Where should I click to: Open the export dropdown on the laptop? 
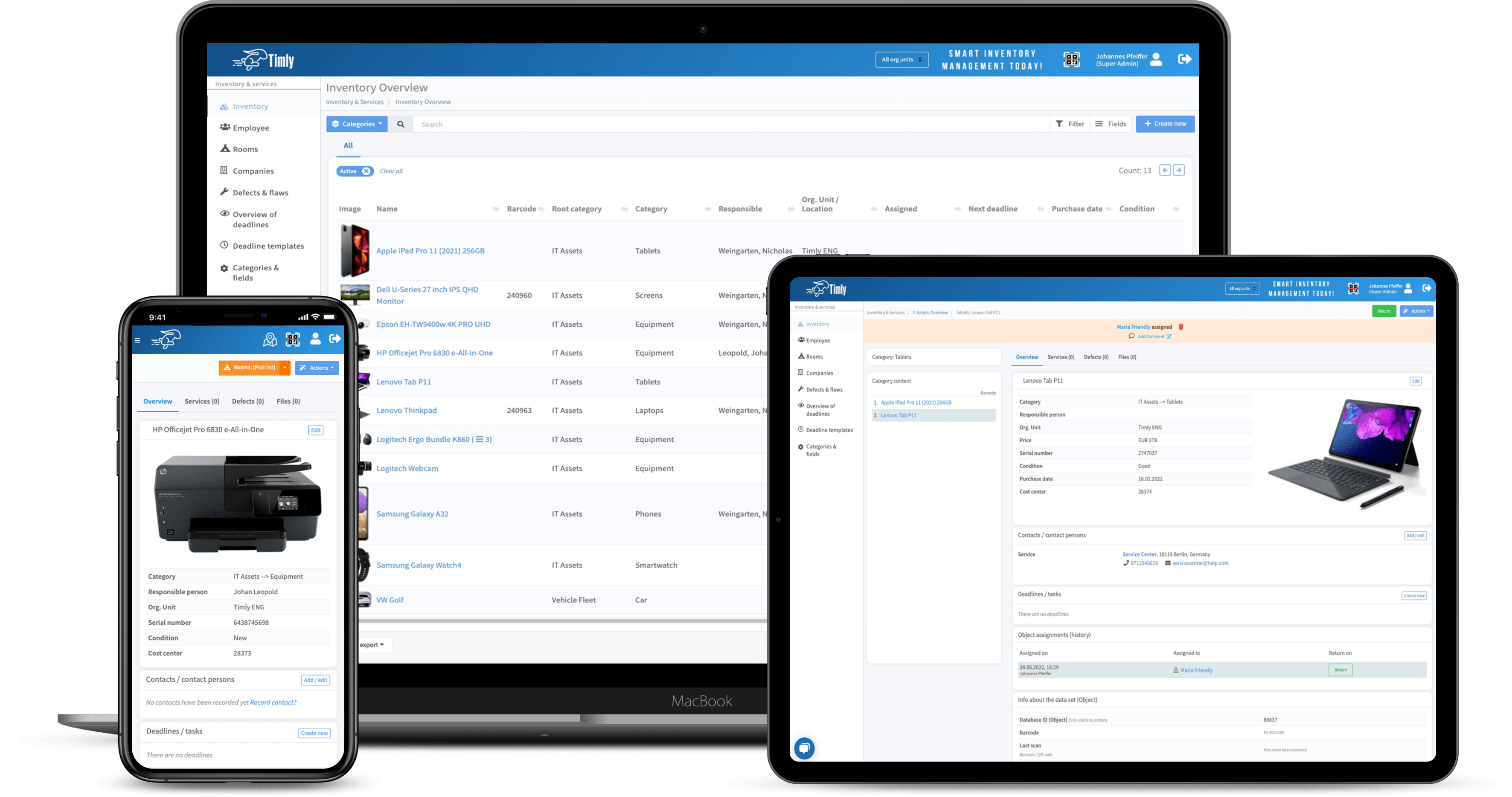(x=372, y=644)
